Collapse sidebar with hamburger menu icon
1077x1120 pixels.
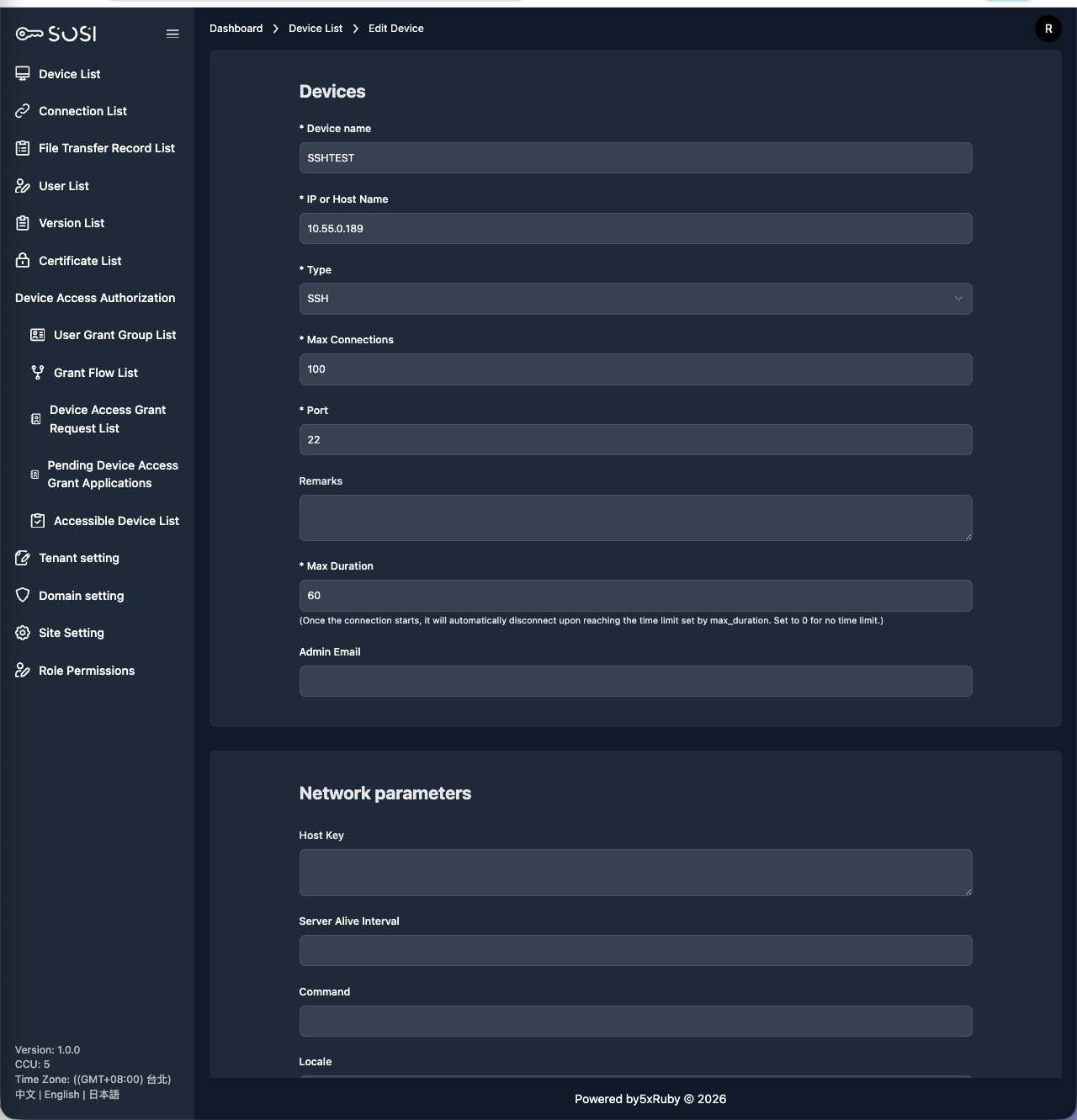pyautogui.click(x=172, y=34)
